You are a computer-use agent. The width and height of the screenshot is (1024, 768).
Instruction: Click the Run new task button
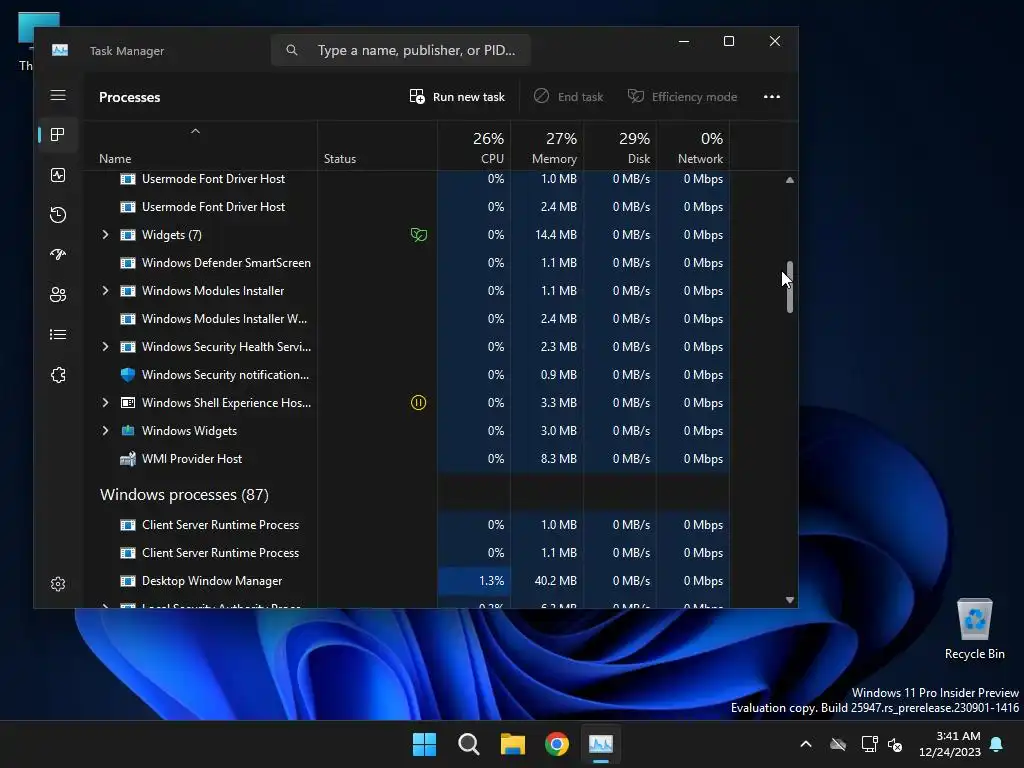(x=457, y=97)
